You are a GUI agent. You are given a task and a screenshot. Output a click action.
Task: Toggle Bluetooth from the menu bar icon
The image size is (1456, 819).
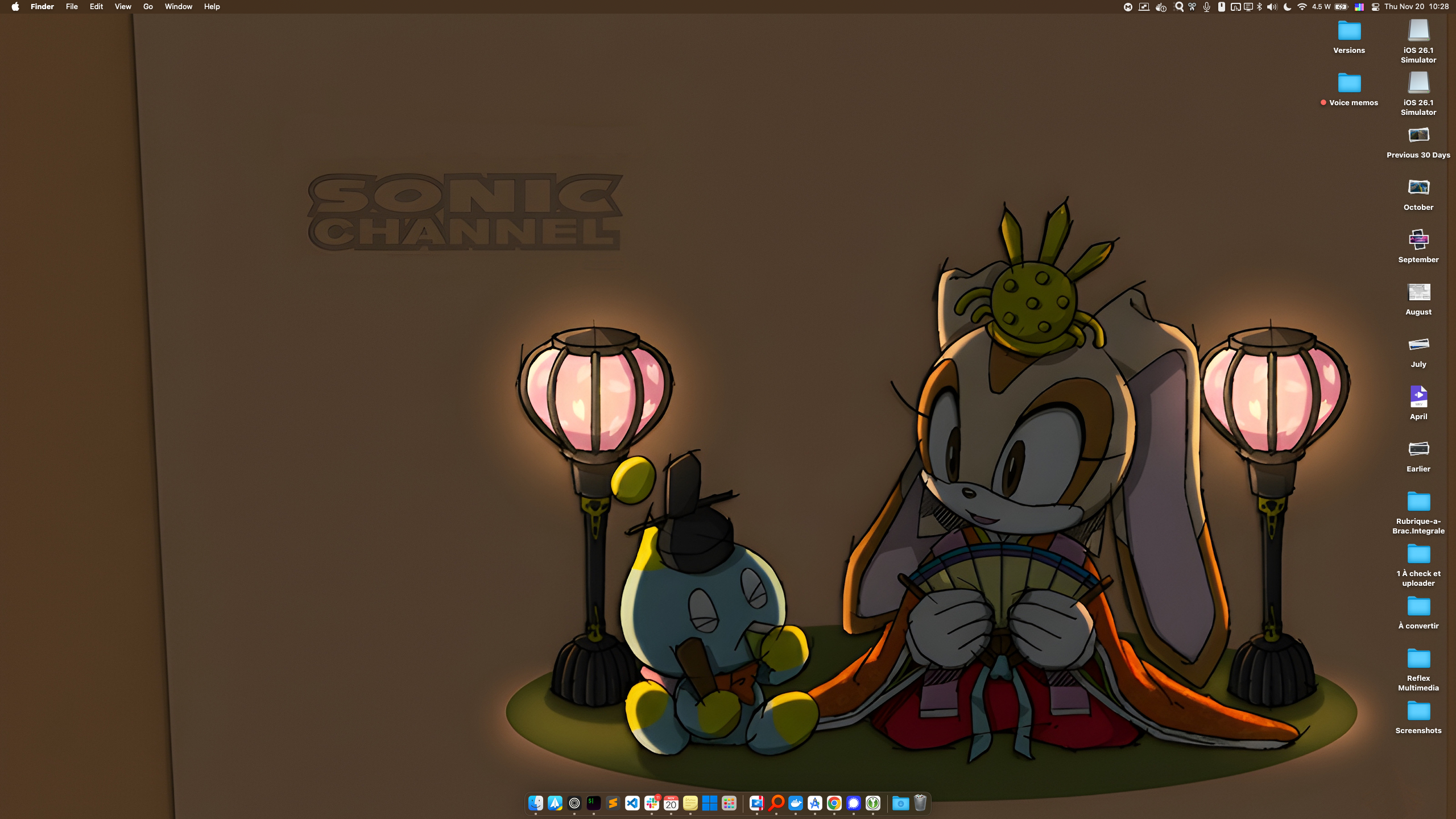[1259, 7]
